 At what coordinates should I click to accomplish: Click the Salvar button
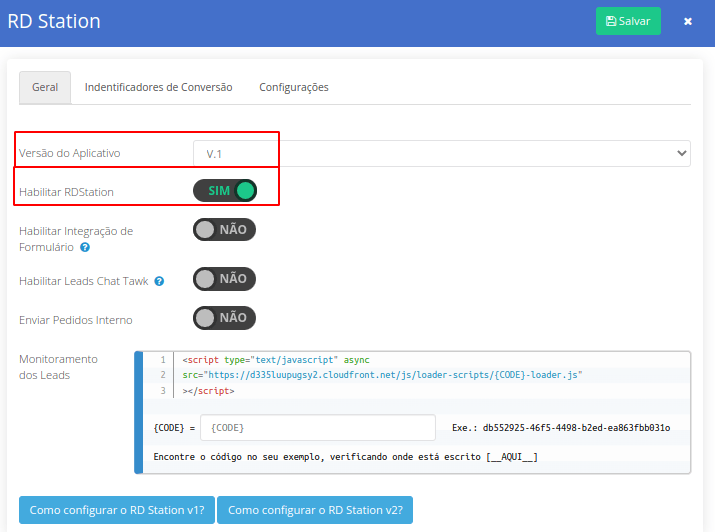[628, 21]
